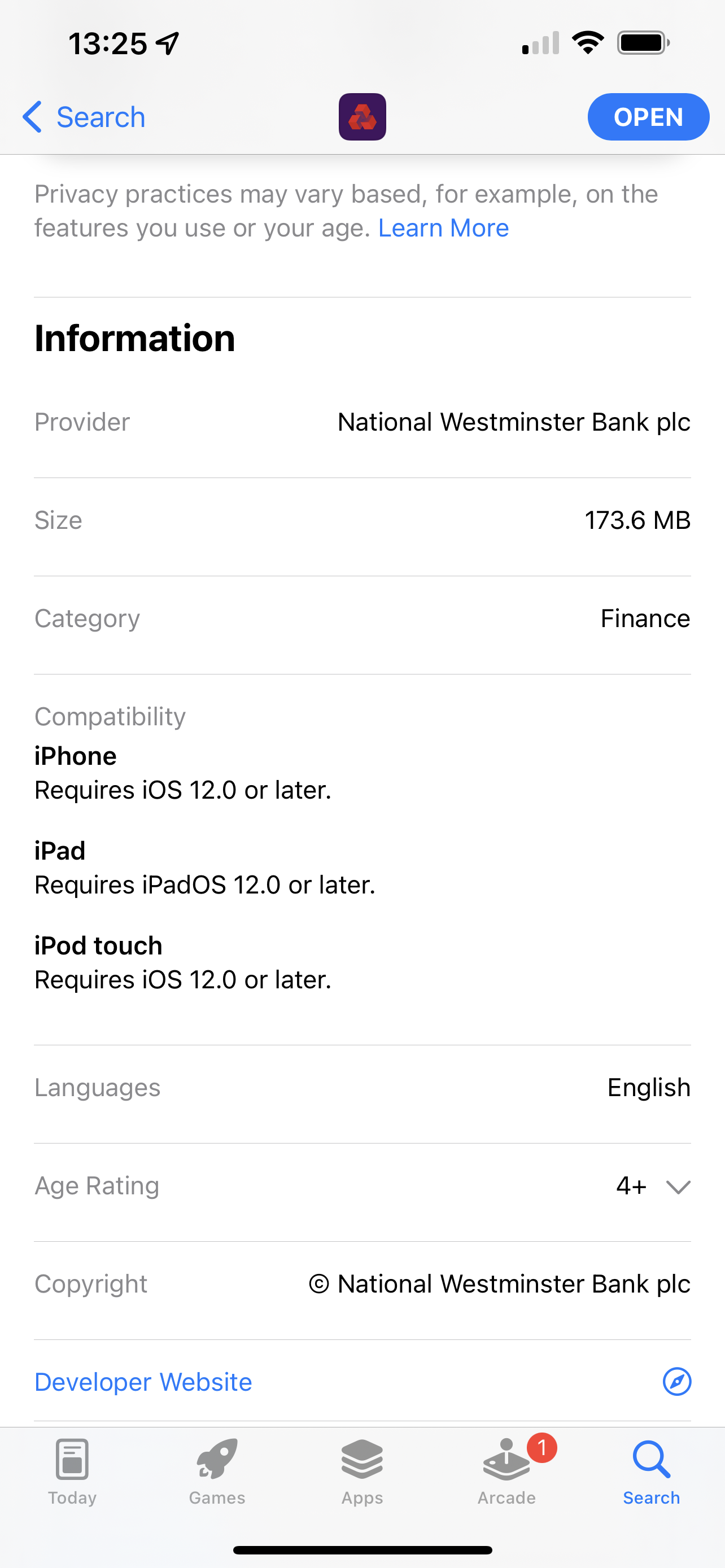Screen dimensions: 725x1568
Task: Open the Games rocket icon
Action: [x=217, y=1458]
